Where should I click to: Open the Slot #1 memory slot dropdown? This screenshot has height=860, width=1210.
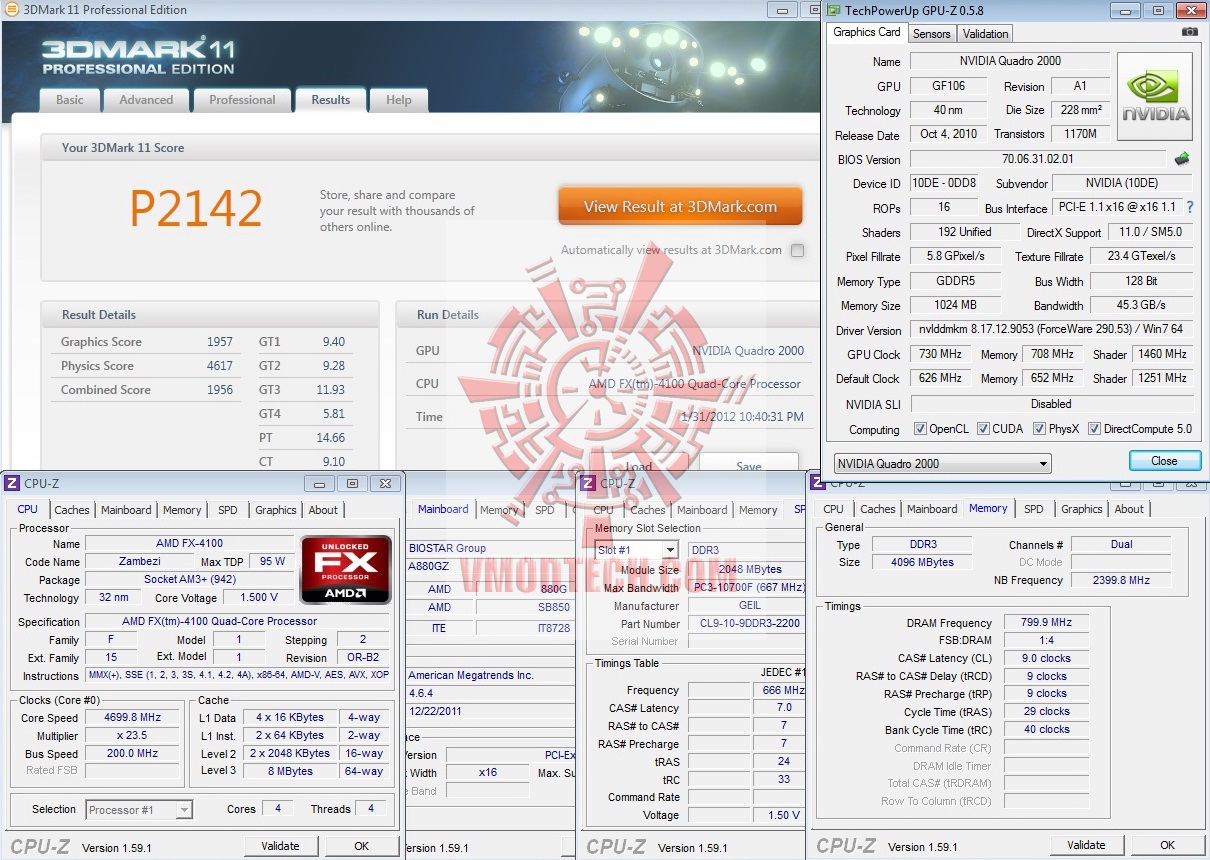pos(636,550)
